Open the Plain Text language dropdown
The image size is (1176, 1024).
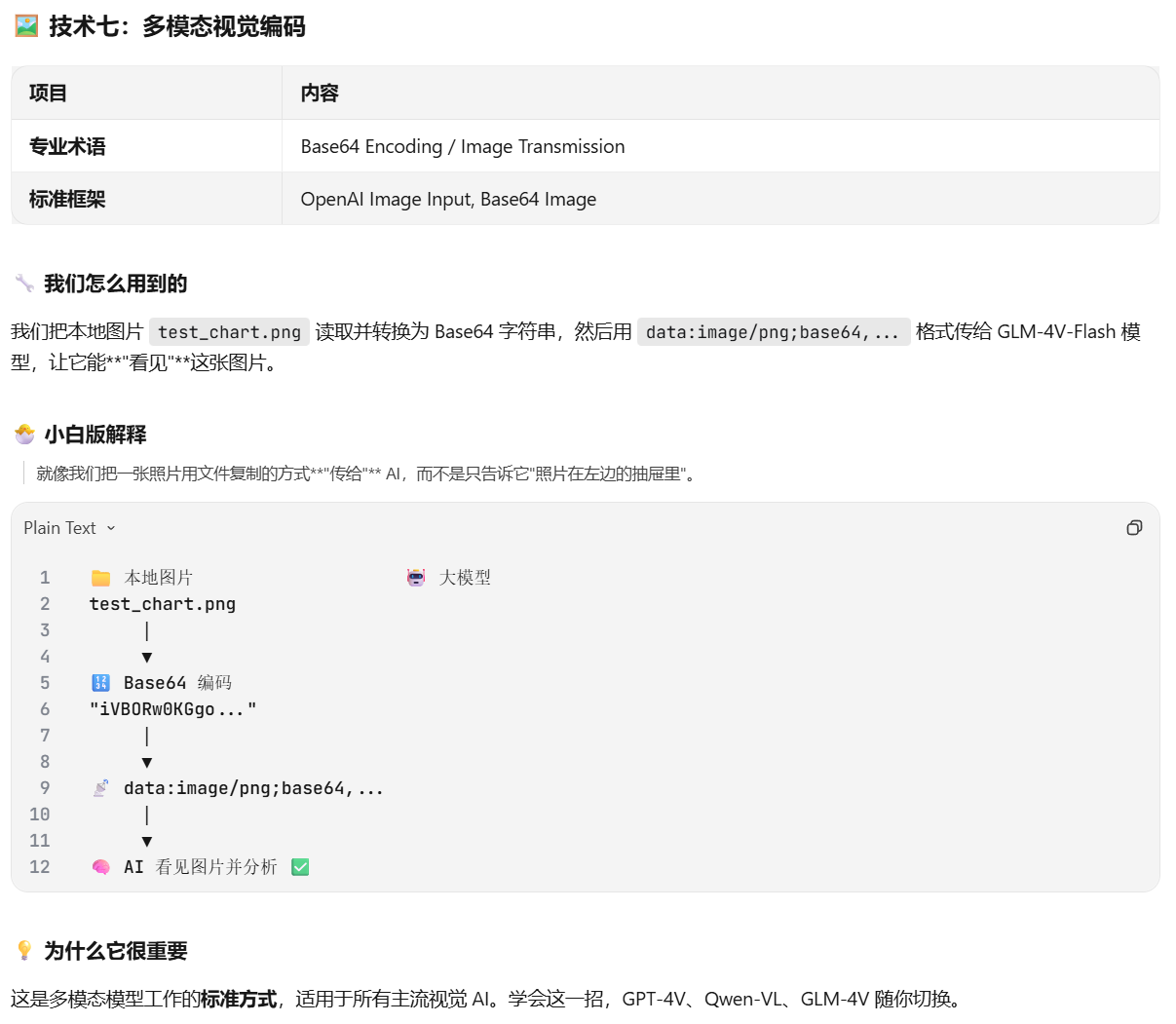[x=69, y=528]
